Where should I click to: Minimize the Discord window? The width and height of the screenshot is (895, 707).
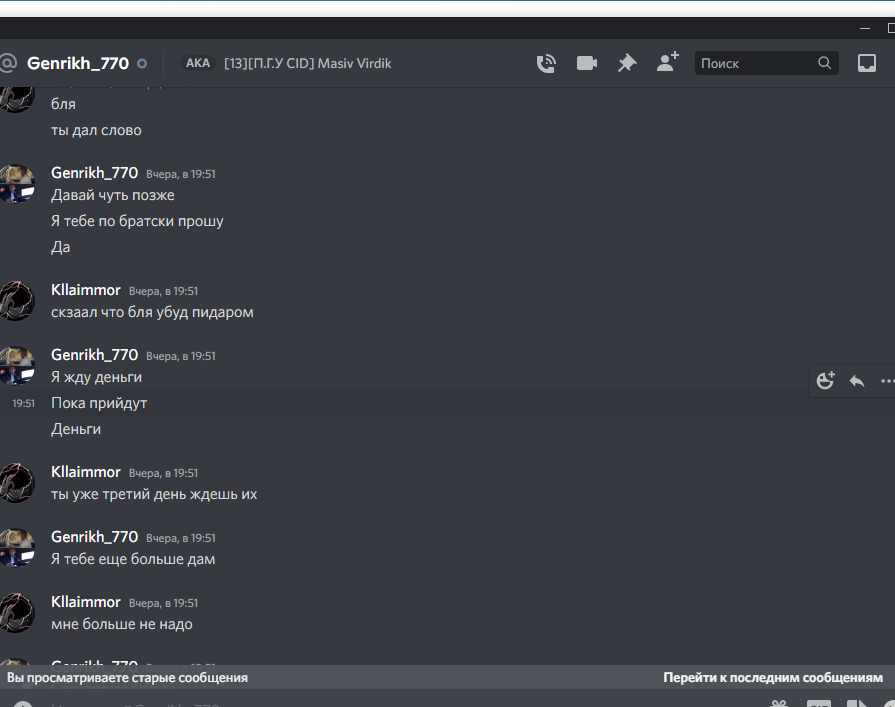865,28
